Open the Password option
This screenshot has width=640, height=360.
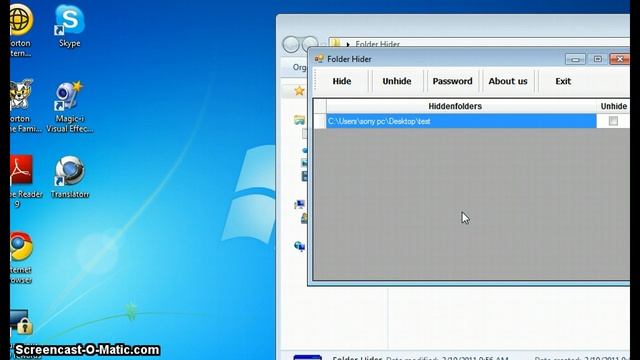[452, 81]
